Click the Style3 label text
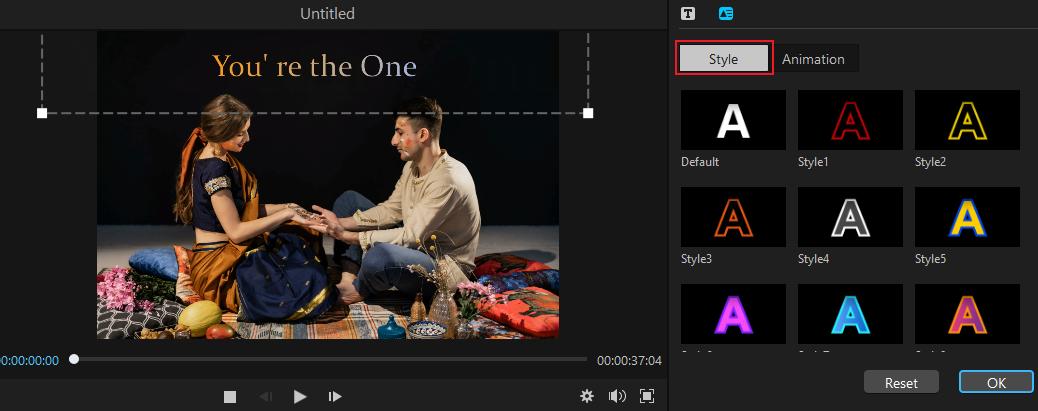Image resolution: width=1038 pixels, height=411 pixels. click(696, 259)
